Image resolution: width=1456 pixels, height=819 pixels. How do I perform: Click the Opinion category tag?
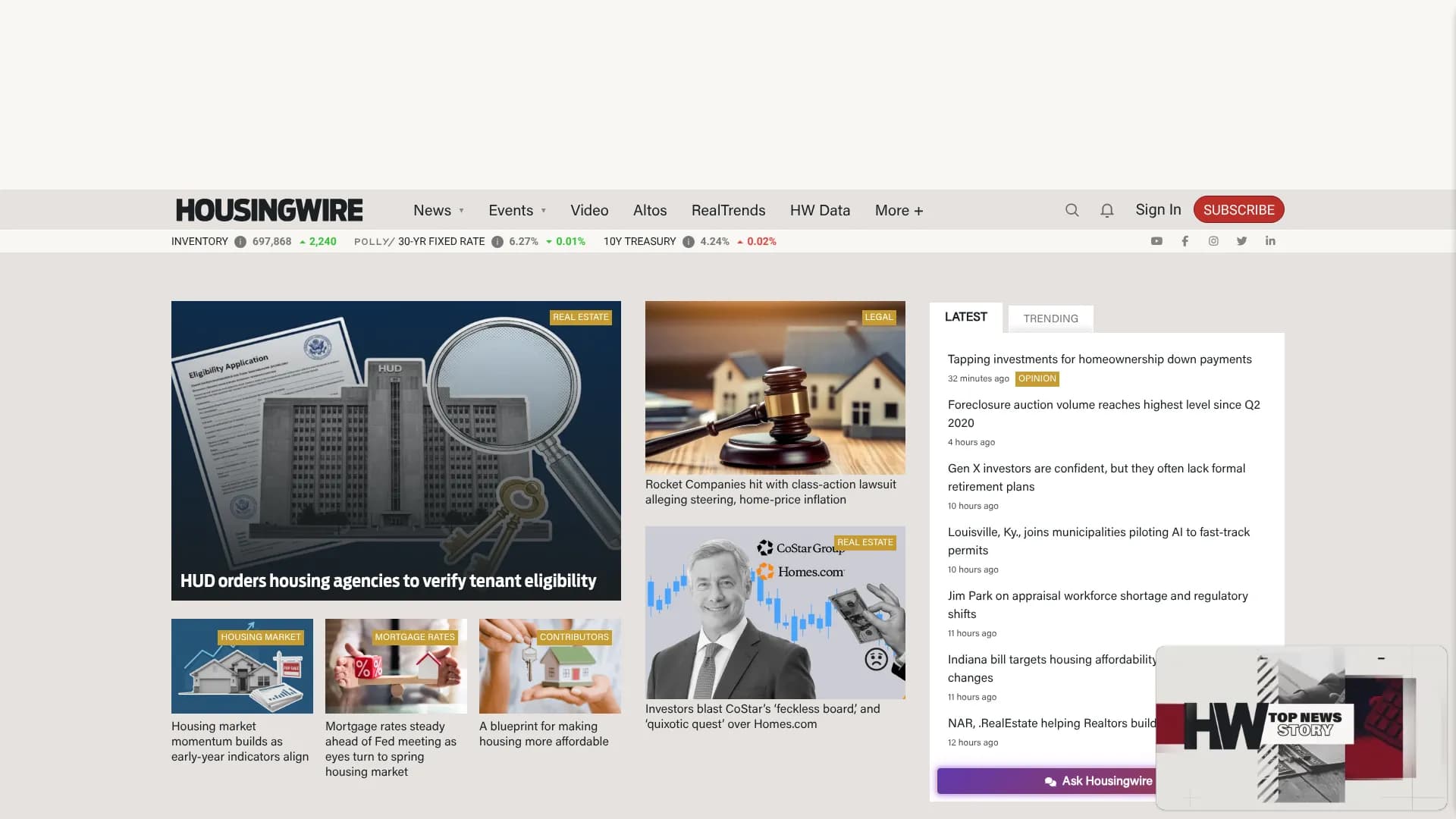[1037, 378]
